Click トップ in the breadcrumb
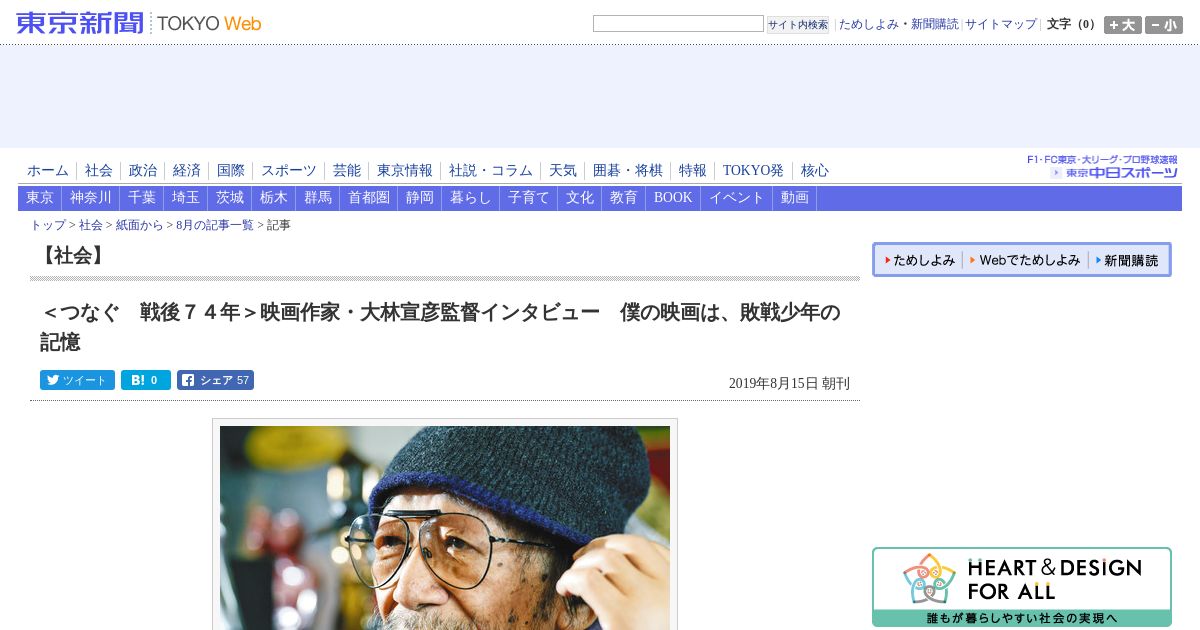 click(x=48, y=226)
